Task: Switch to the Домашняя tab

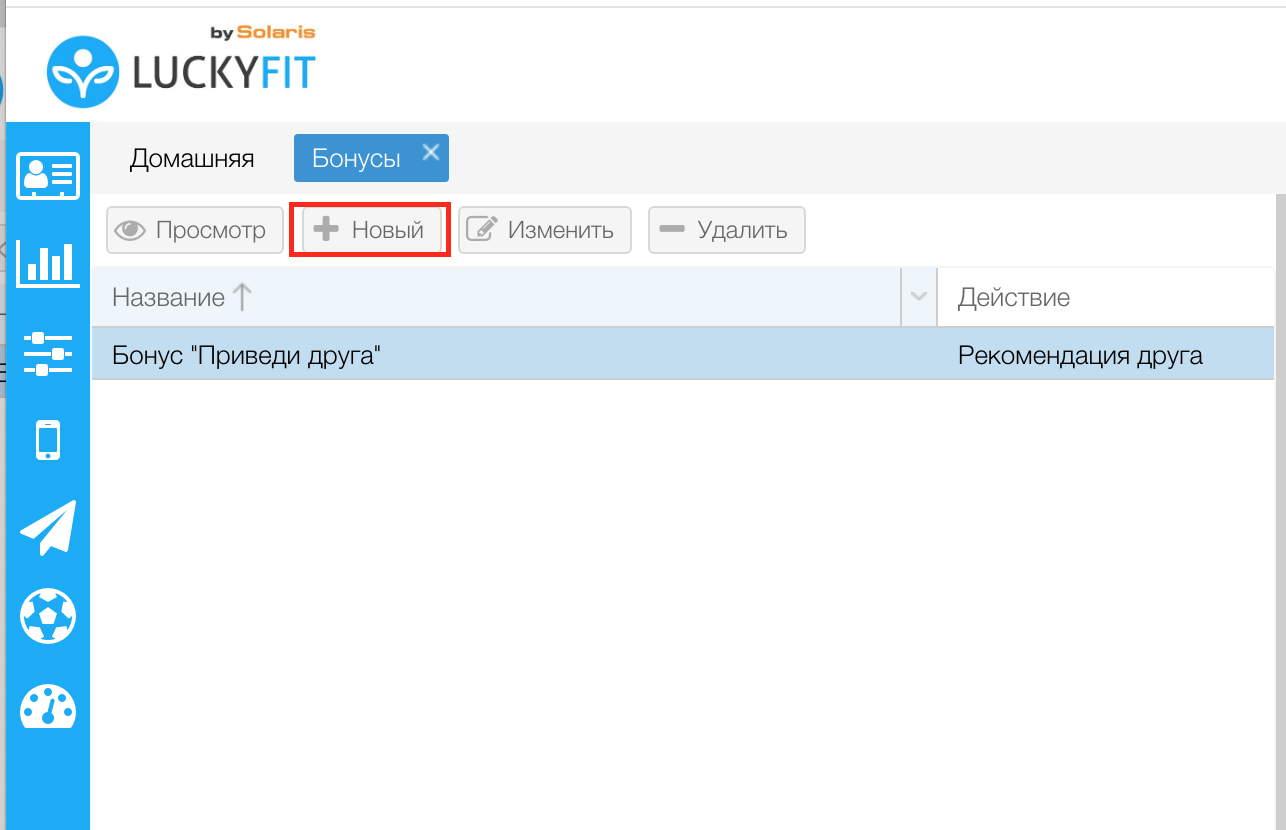Action: 192,158
